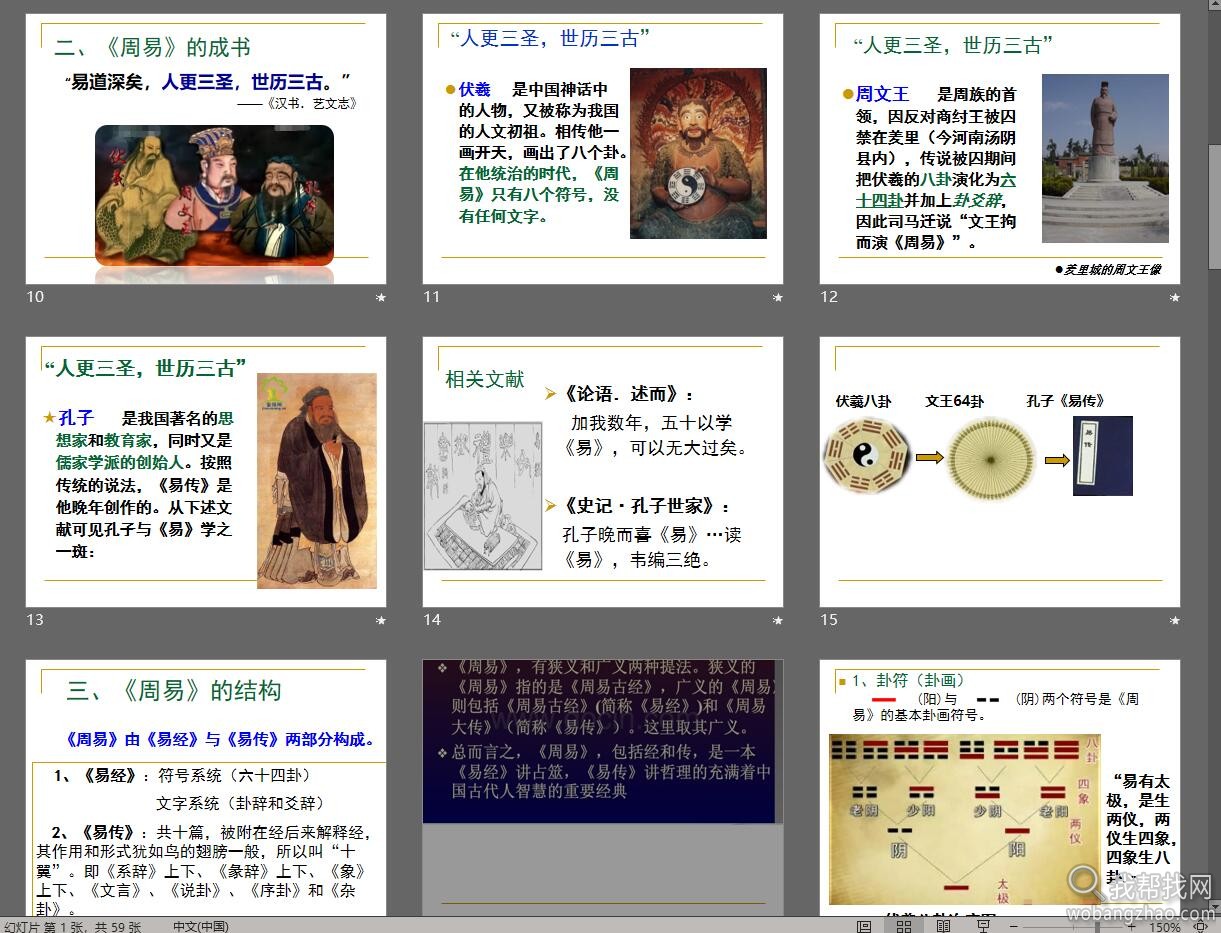Preview animation star under slide 13

click(x=380, y=620)
